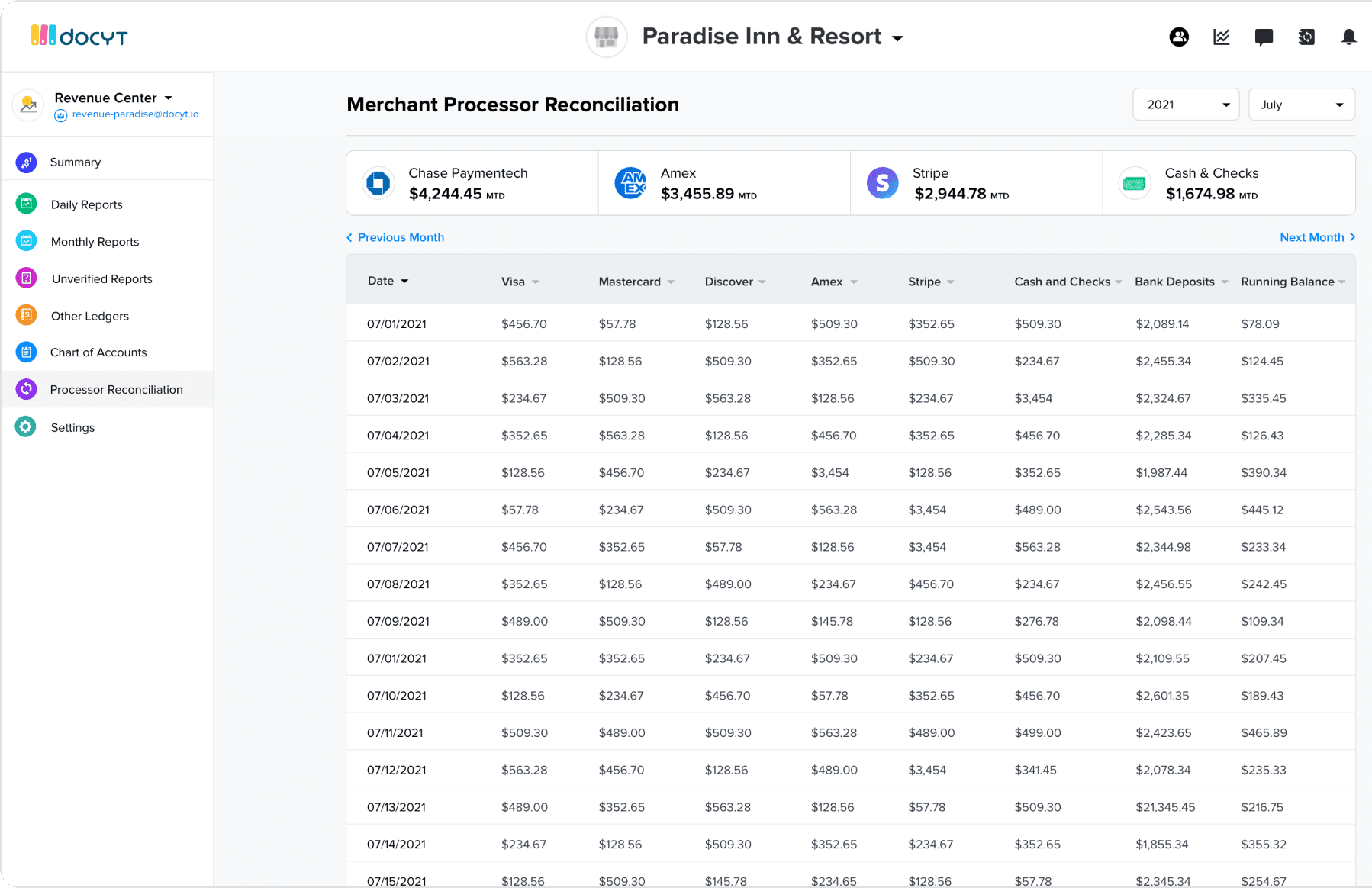The image size is (1372, 888).
Task: Go to Summary in the sidebar
Action: coord(76,162)
